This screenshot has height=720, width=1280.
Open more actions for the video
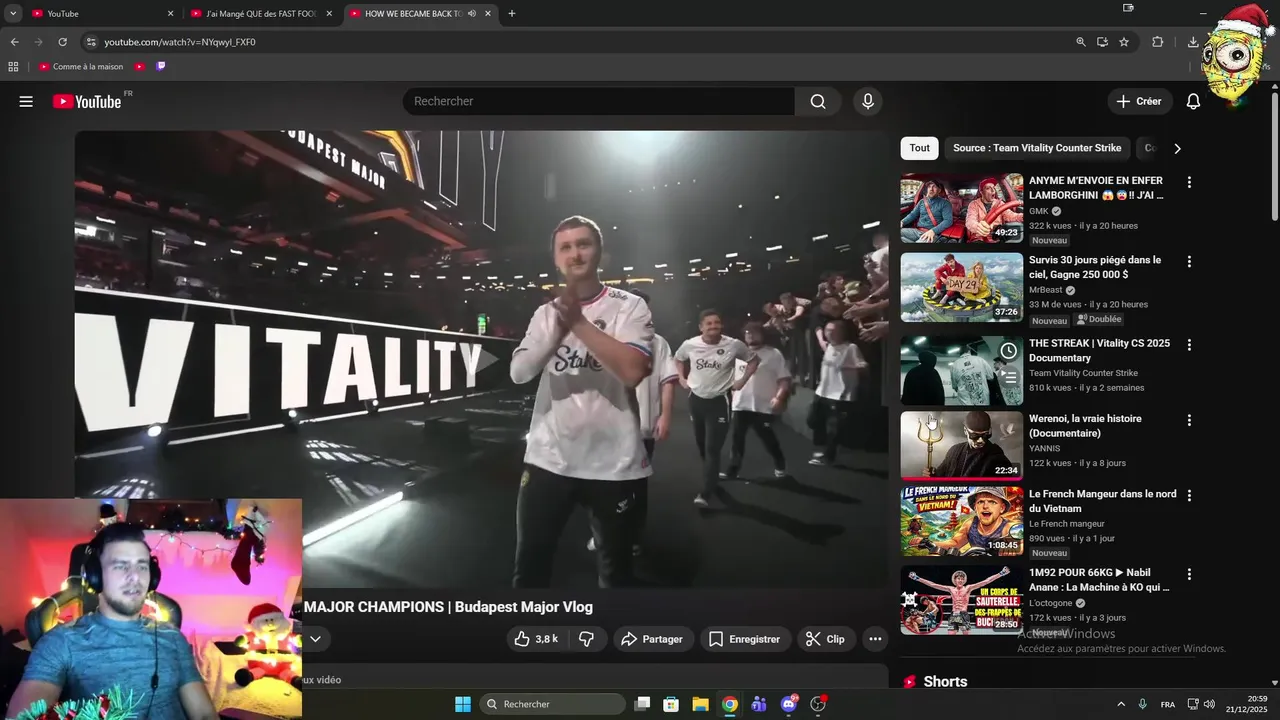point(875,639)
